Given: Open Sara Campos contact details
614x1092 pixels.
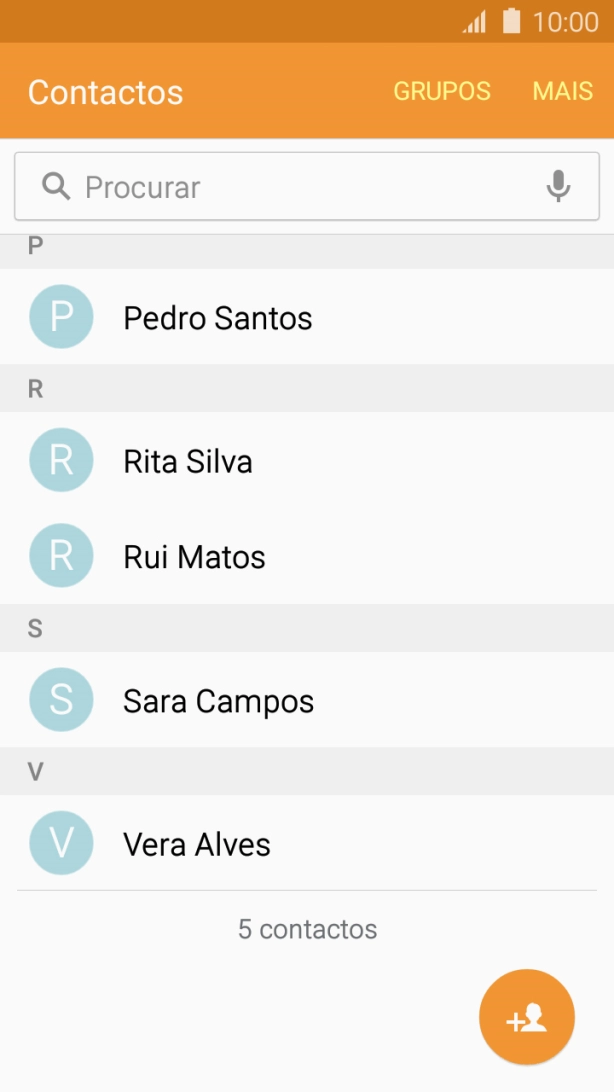Looking at the screenshot, I should (218, 701).
